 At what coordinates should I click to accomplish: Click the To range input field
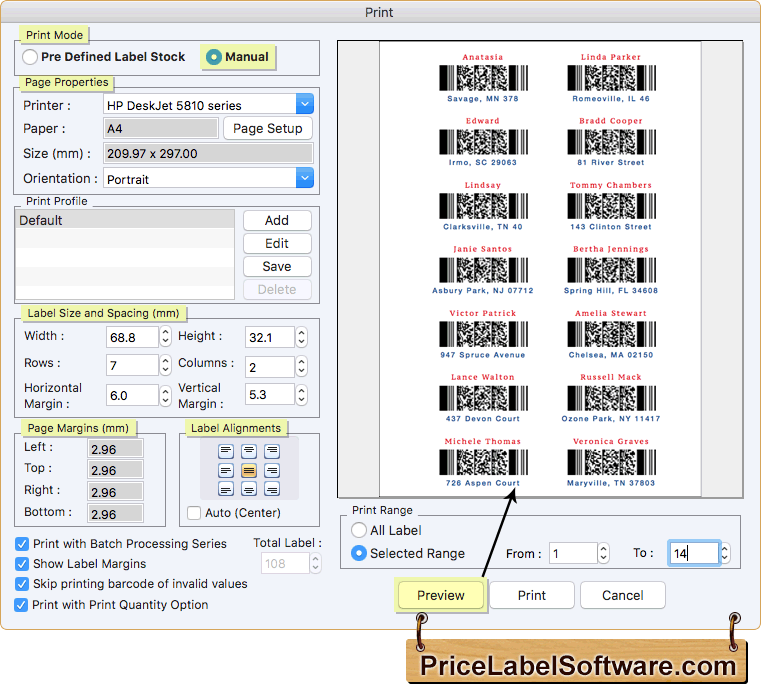(x=694, y=553)
